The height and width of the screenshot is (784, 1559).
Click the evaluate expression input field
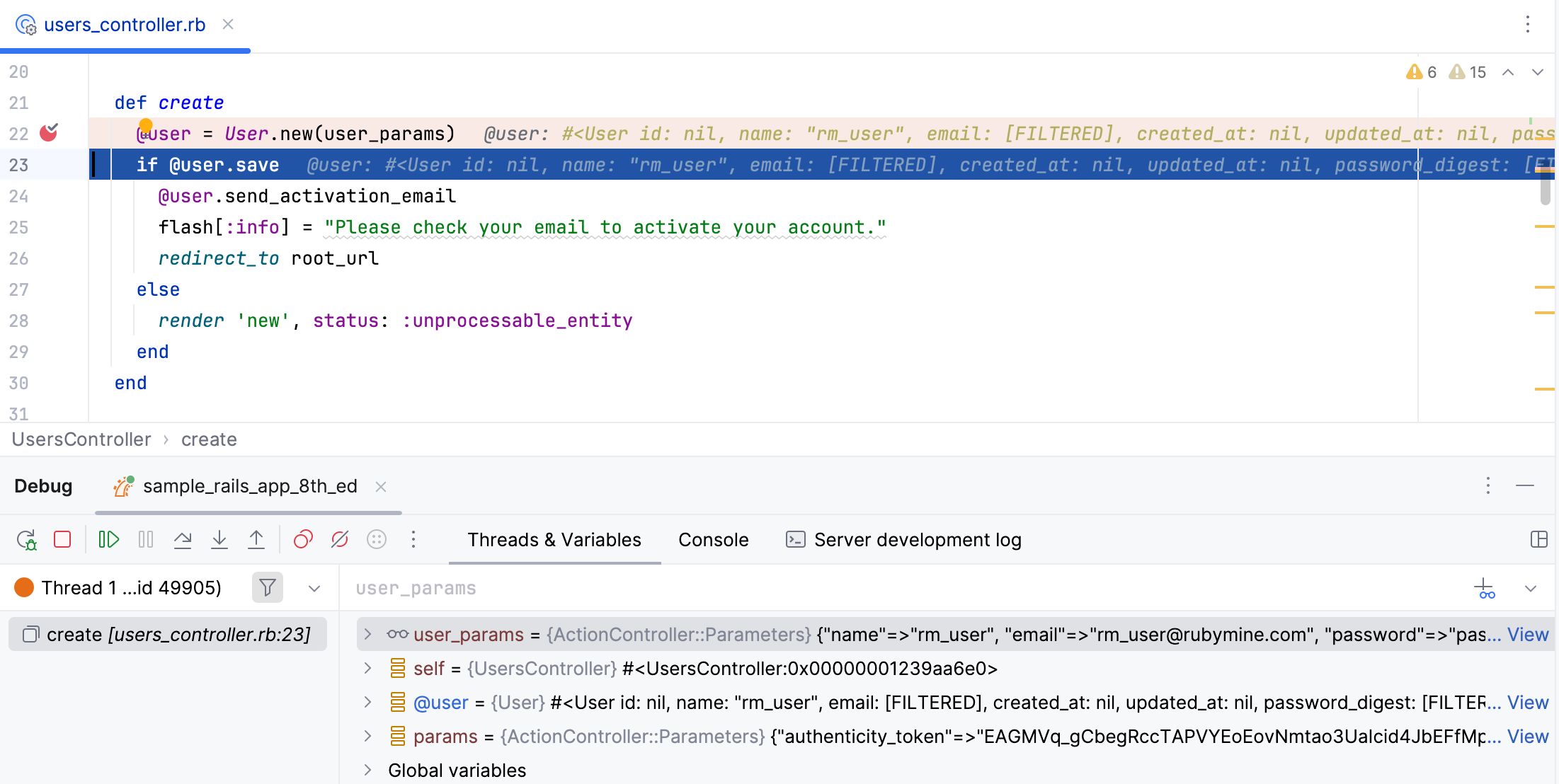click(x=906, y=588)
